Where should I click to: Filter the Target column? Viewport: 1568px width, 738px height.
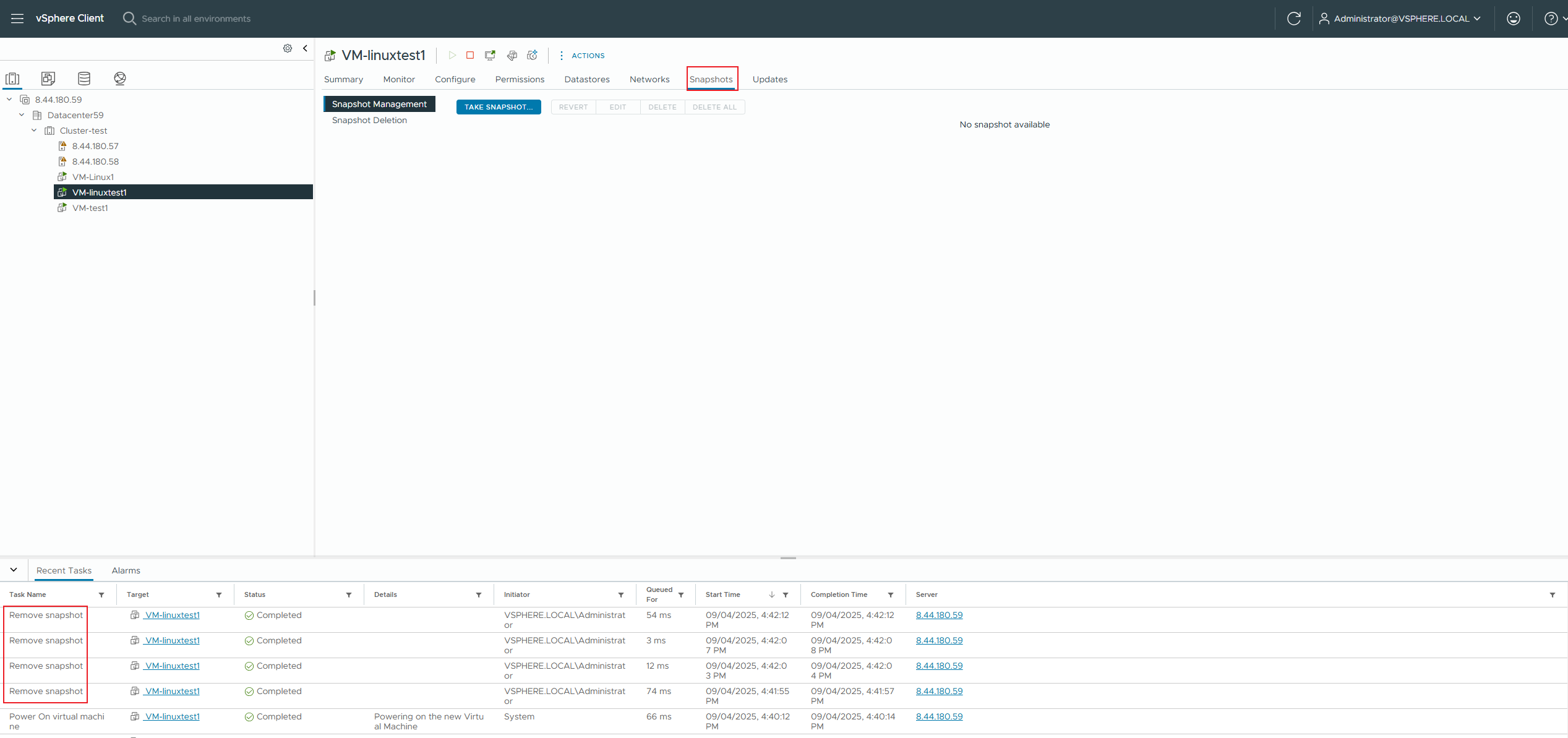(219, 595)
